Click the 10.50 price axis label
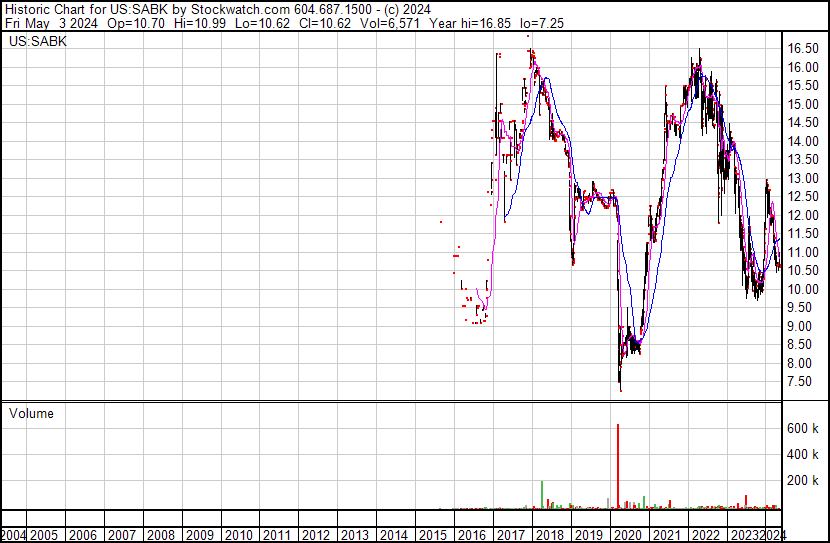 [803, 270]
